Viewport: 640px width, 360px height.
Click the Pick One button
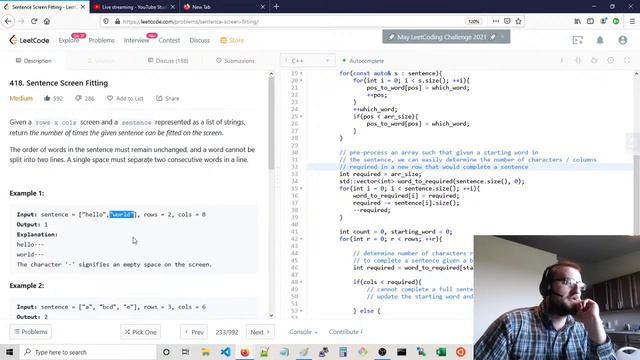[140, 332]
